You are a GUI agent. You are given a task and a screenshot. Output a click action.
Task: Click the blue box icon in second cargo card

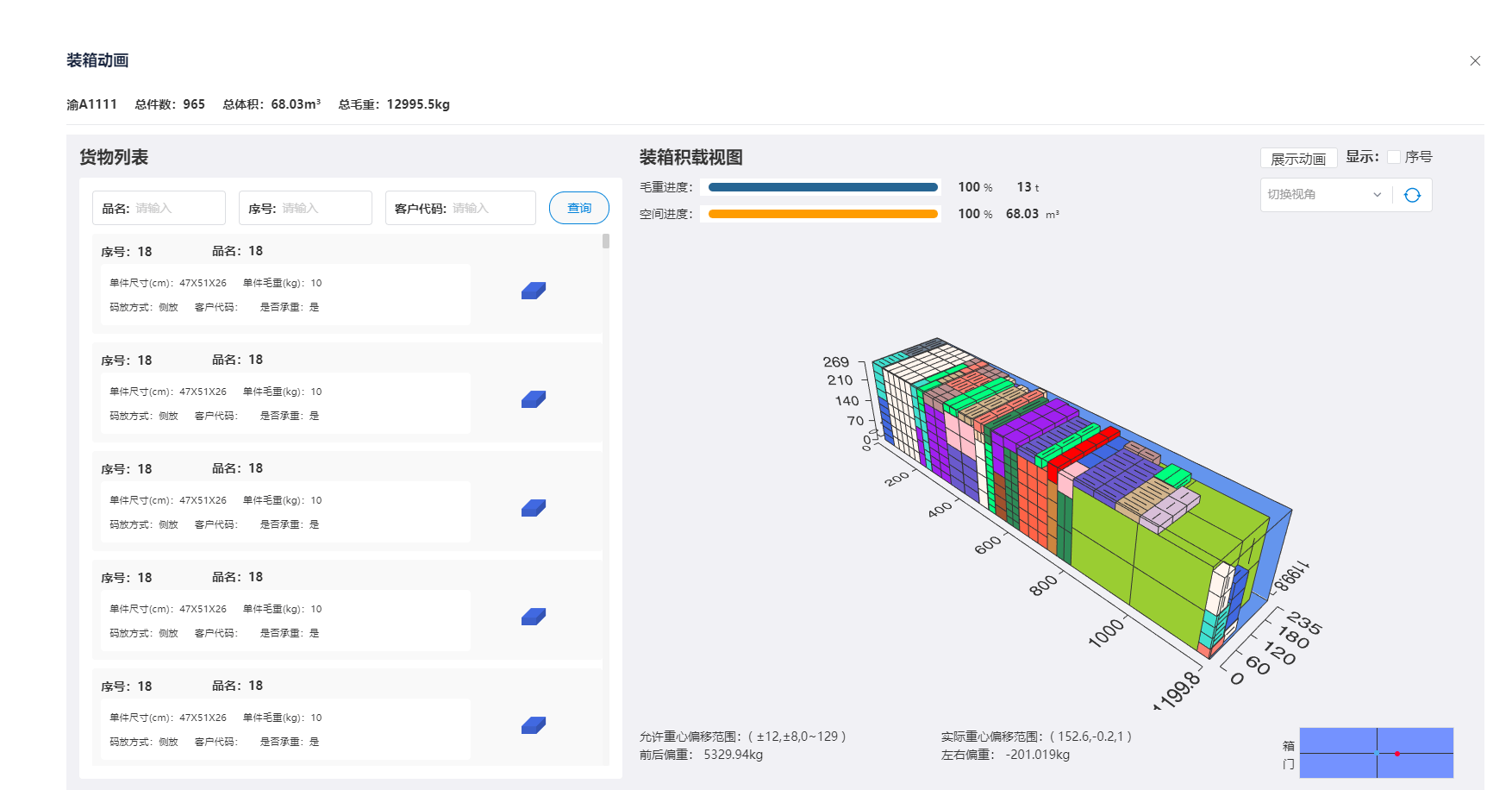[534, 399]
